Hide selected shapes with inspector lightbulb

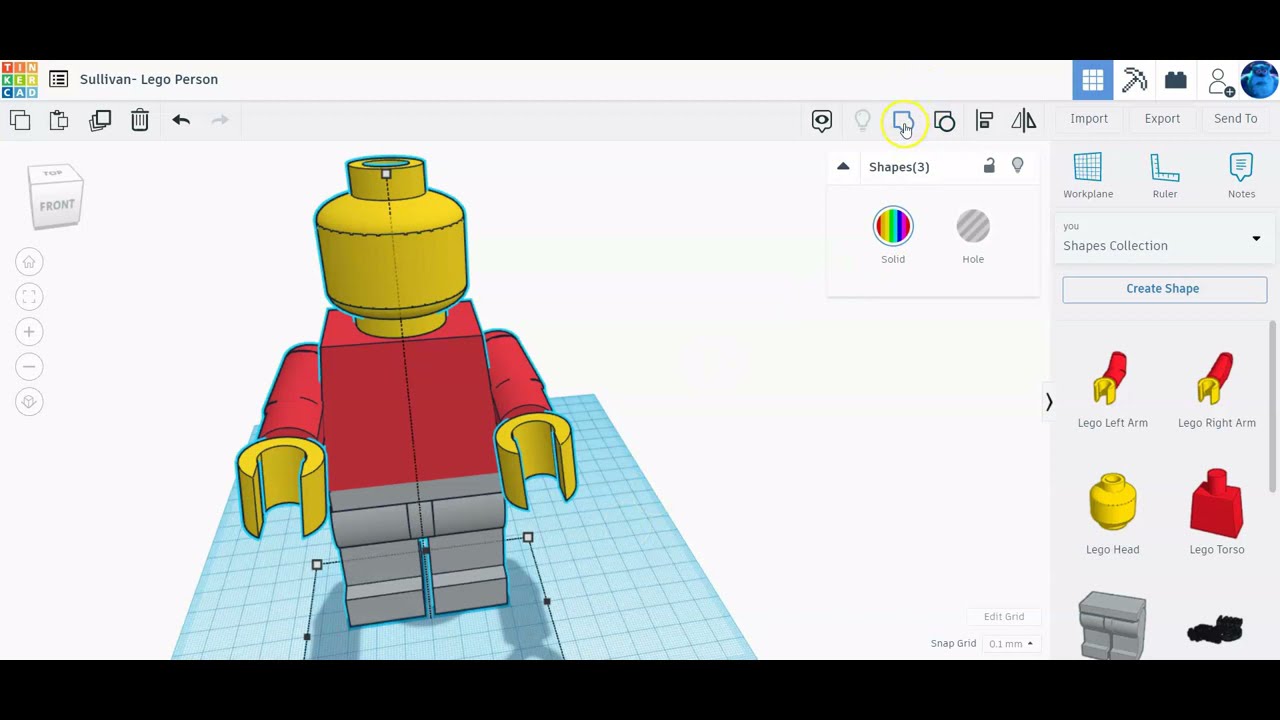(1018, 166)
